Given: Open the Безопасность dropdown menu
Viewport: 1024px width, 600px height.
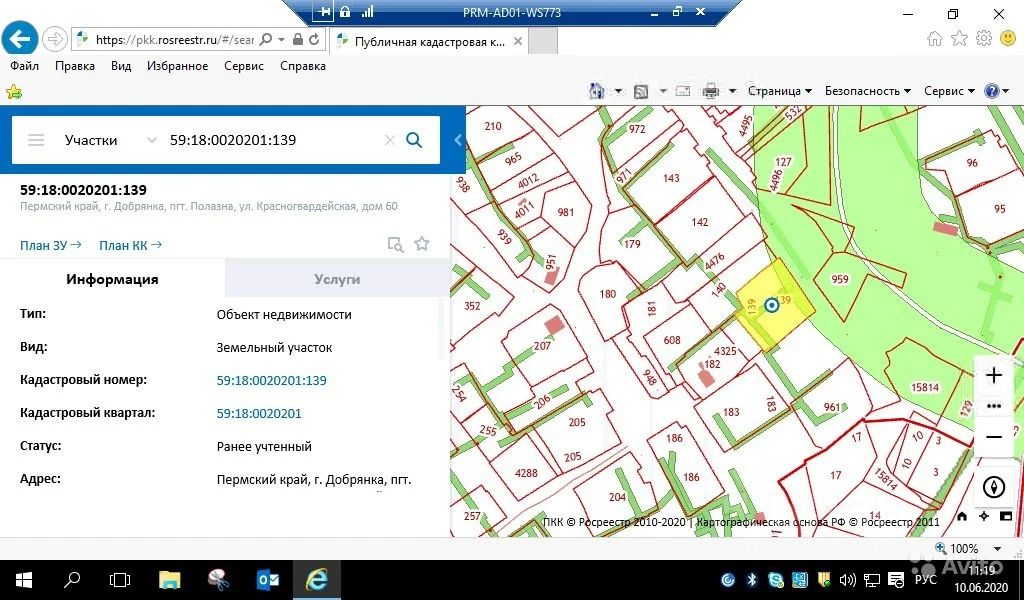Looking at the screenshot, I should click(x=867, y=91).
